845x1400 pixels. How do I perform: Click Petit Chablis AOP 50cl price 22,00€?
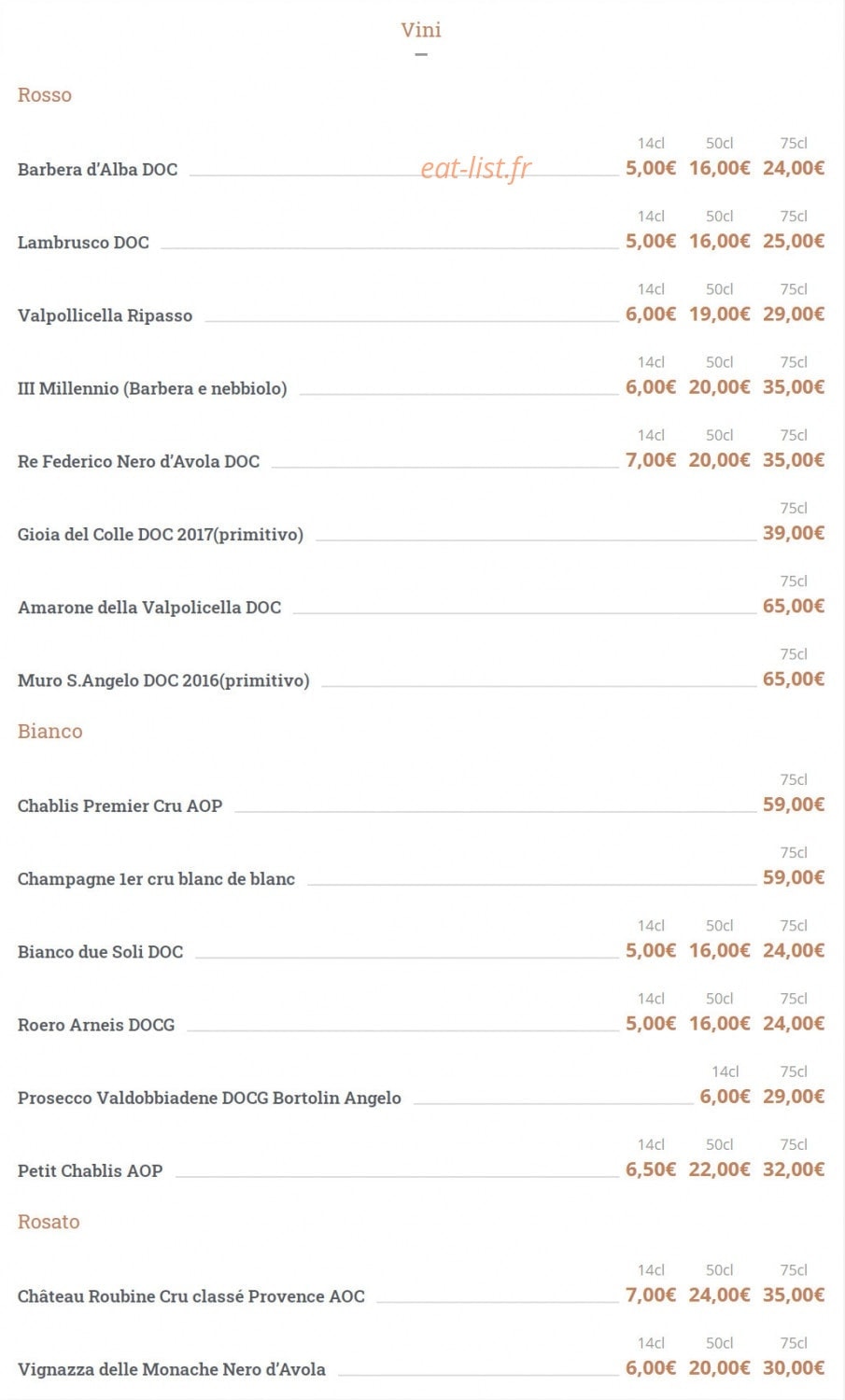pos(719,1169)
